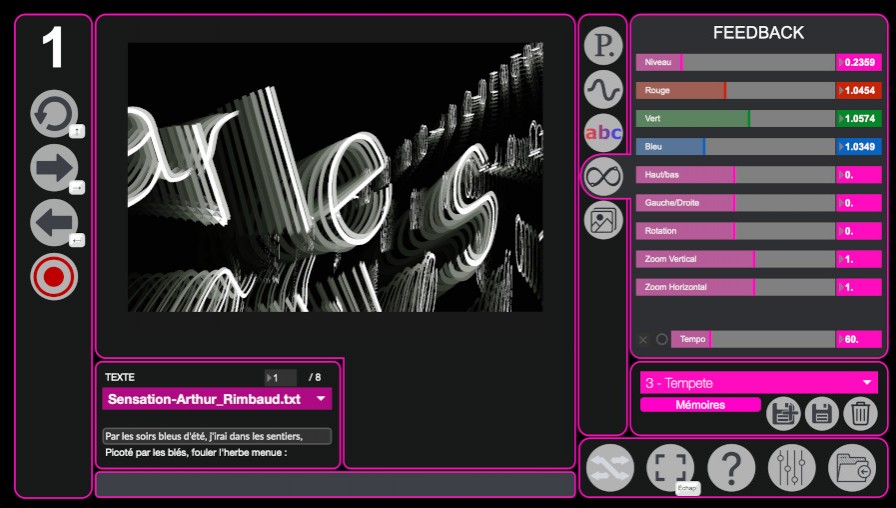Click the Échap key label under fullscreen
This screenshot has width=896, height=508.
(x=687, y=488)
